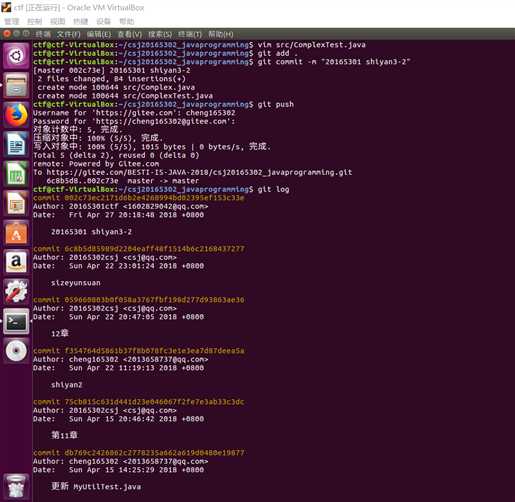Click the VirtualBox icon in the title bar
This screenshot has height=502, width=515.
6,7
